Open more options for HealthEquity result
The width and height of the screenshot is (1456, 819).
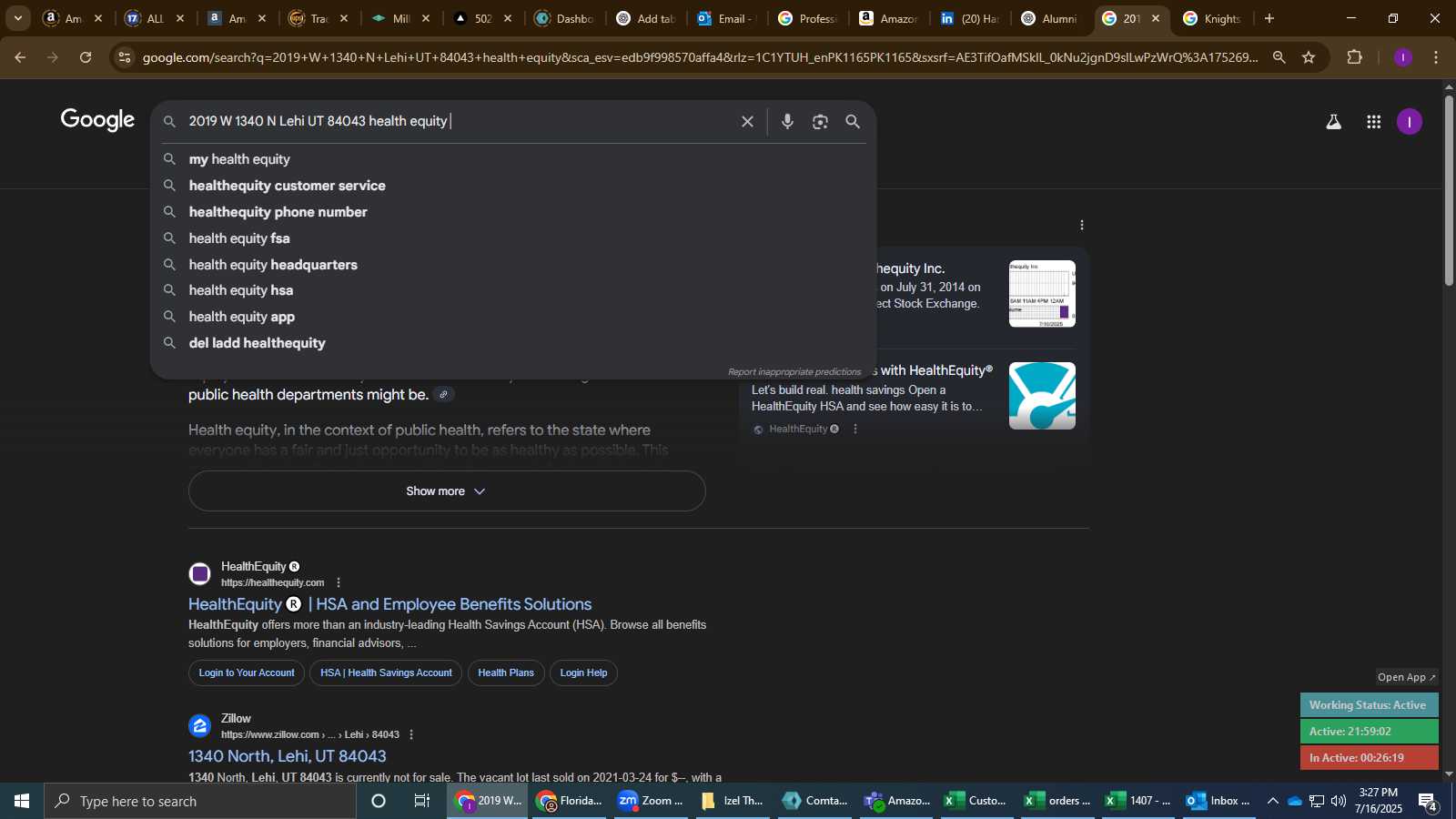click(339, 582)
